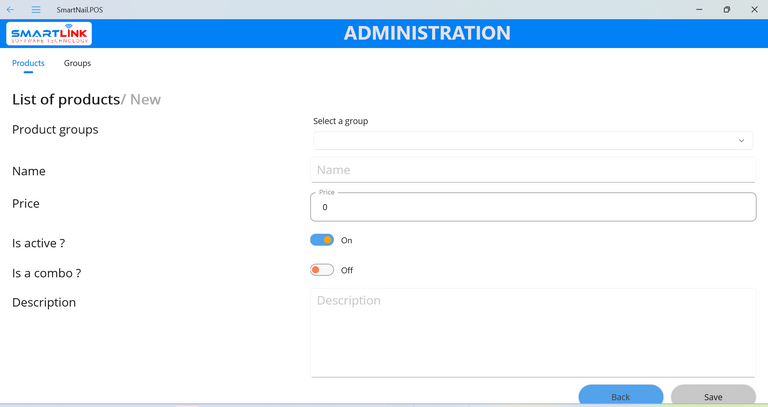Restore down the application window
The width and height of the screenshot is (768, 407).
tap(726, 9)
